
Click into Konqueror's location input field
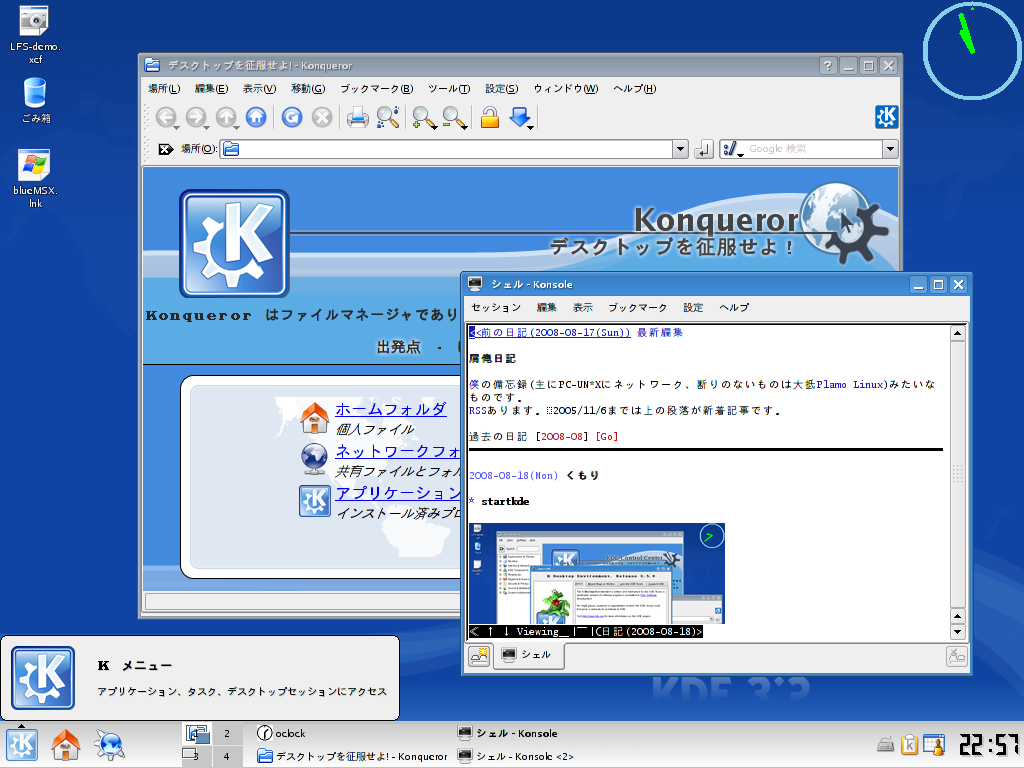click(446, 150)
